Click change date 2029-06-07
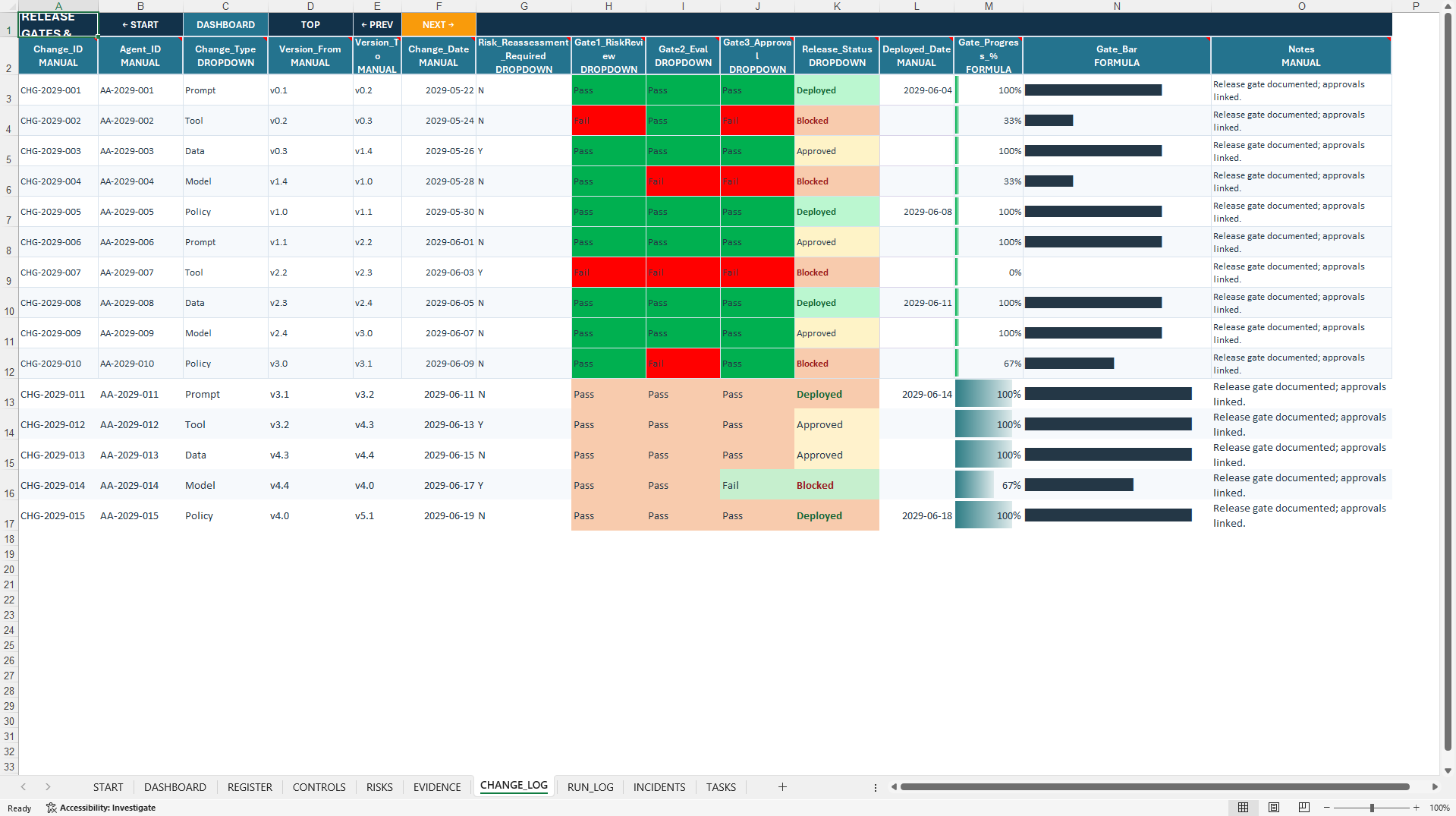1456x816 pixels. tap(439, 333)
